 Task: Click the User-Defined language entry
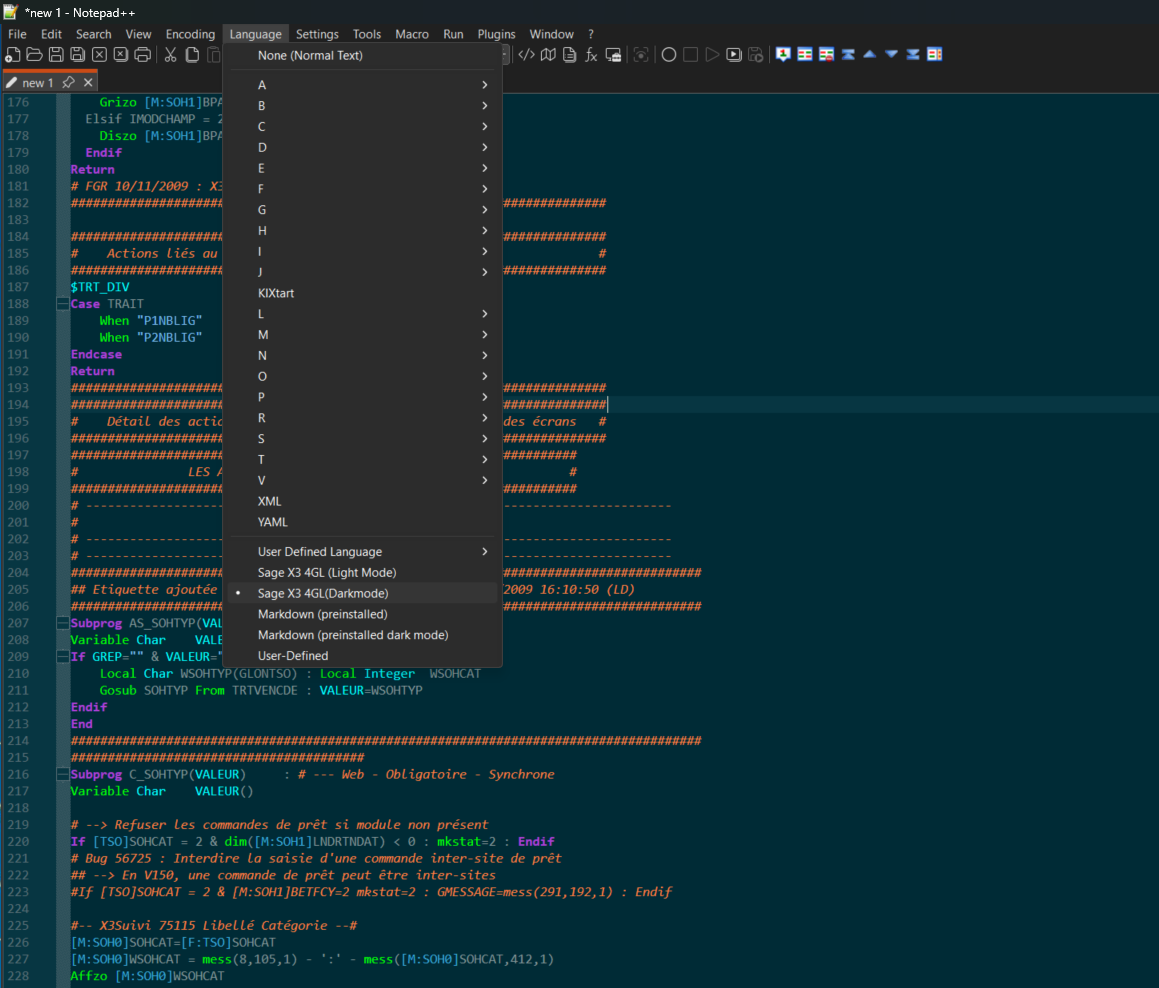coord(293,656)
